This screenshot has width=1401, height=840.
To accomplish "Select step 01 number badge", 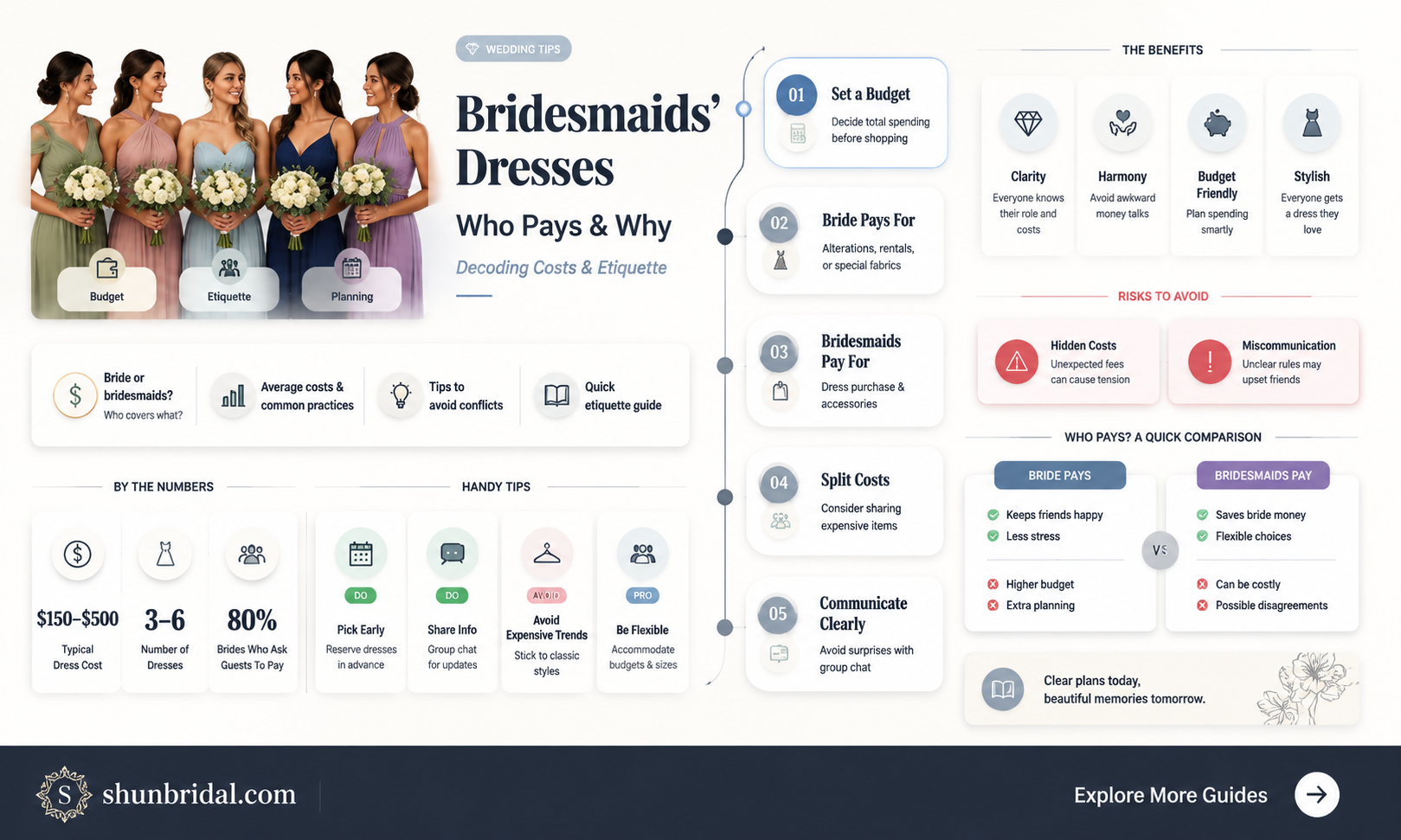I will 797,95.
